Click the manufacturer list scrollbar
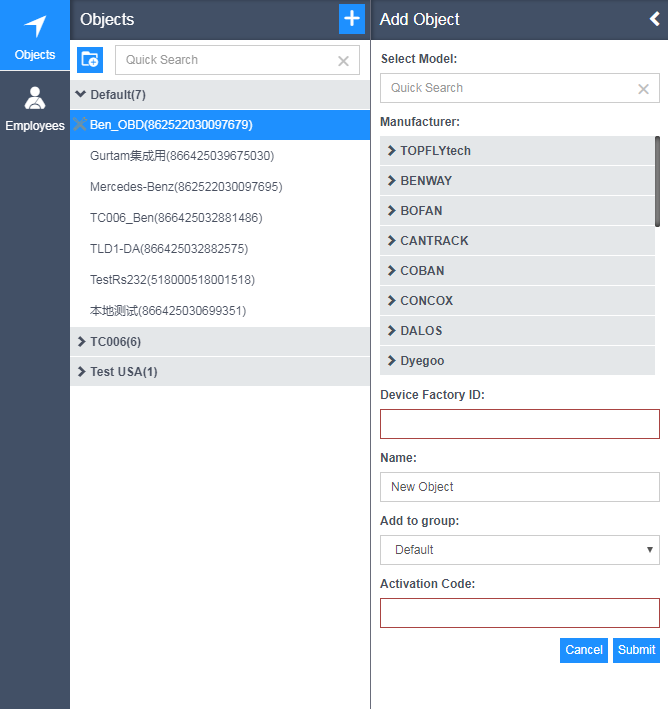The height and width of the screenshot is (709, 668). [x=657, y=181]
